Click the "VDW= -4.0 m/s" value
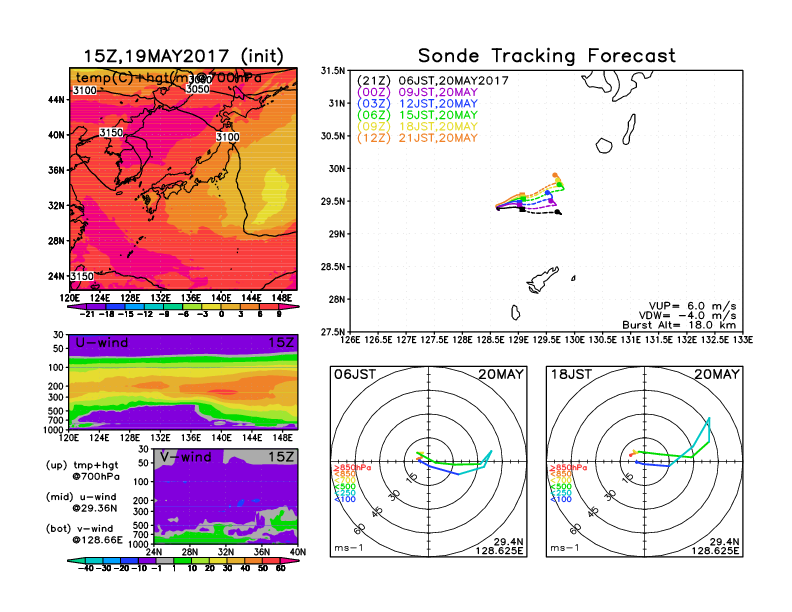 tap(687, 316)
